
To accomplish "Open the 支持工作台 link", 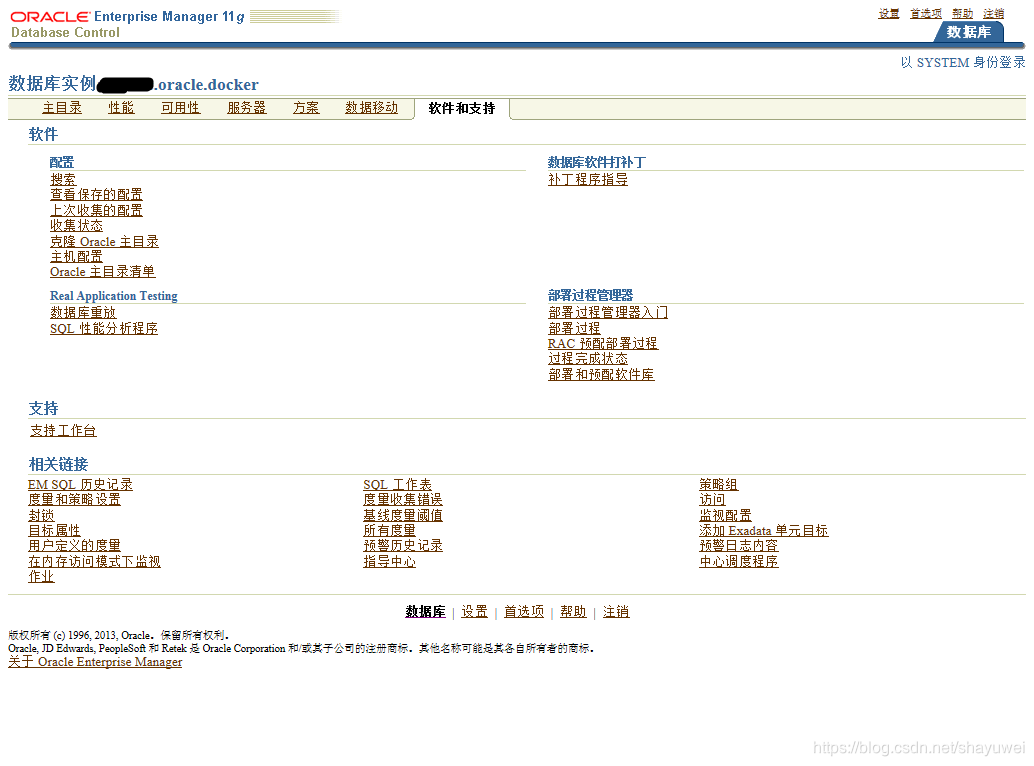I will tap(63, 430).
